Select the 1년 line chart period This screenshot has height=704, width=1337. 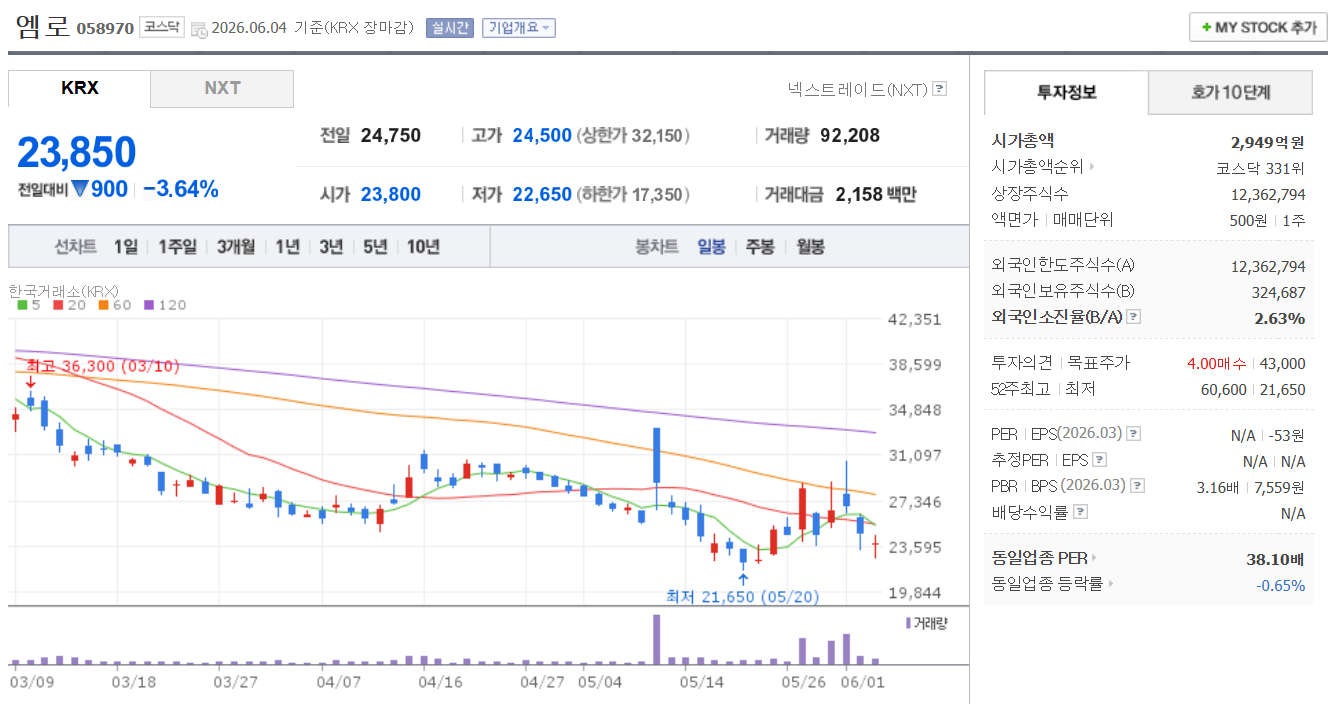point(287,246)
